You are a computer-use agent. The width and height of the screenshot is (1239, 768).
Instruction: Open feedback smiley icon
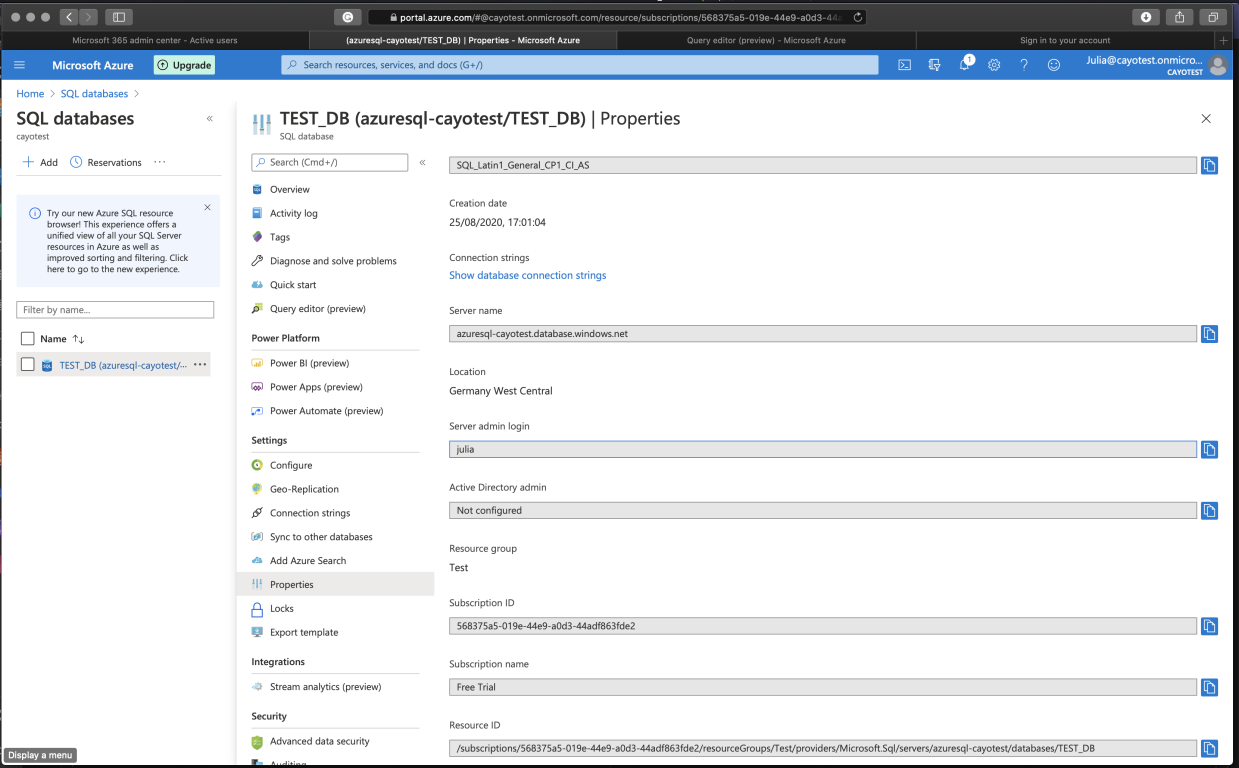pos(1053,65)
